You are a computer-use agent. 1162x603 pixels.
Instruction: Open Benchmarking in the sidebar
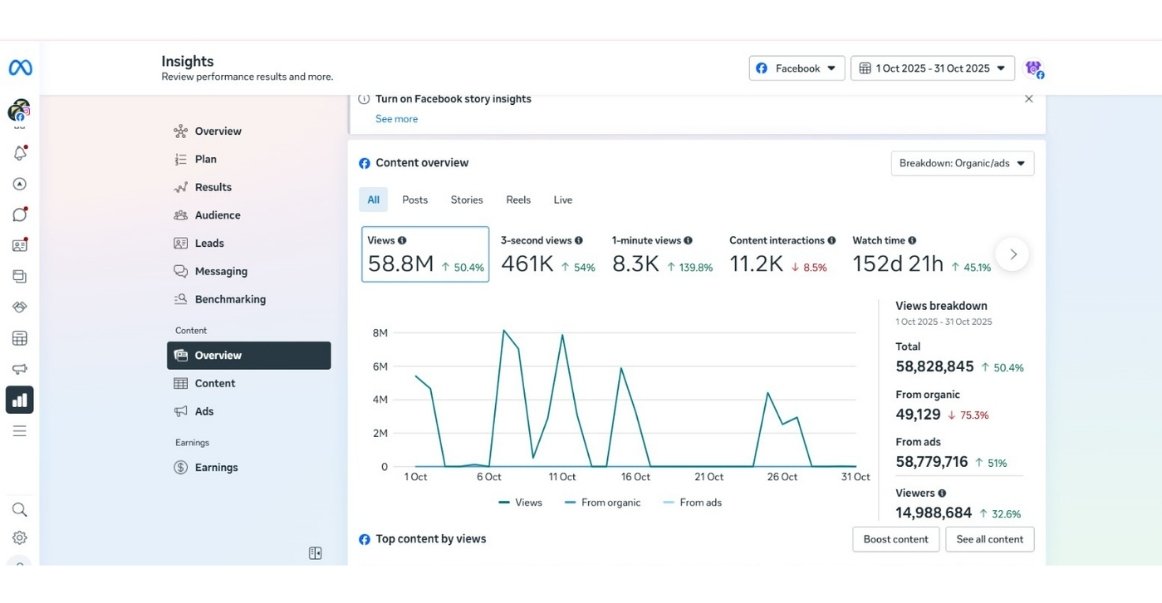click(x=229, y=299)
